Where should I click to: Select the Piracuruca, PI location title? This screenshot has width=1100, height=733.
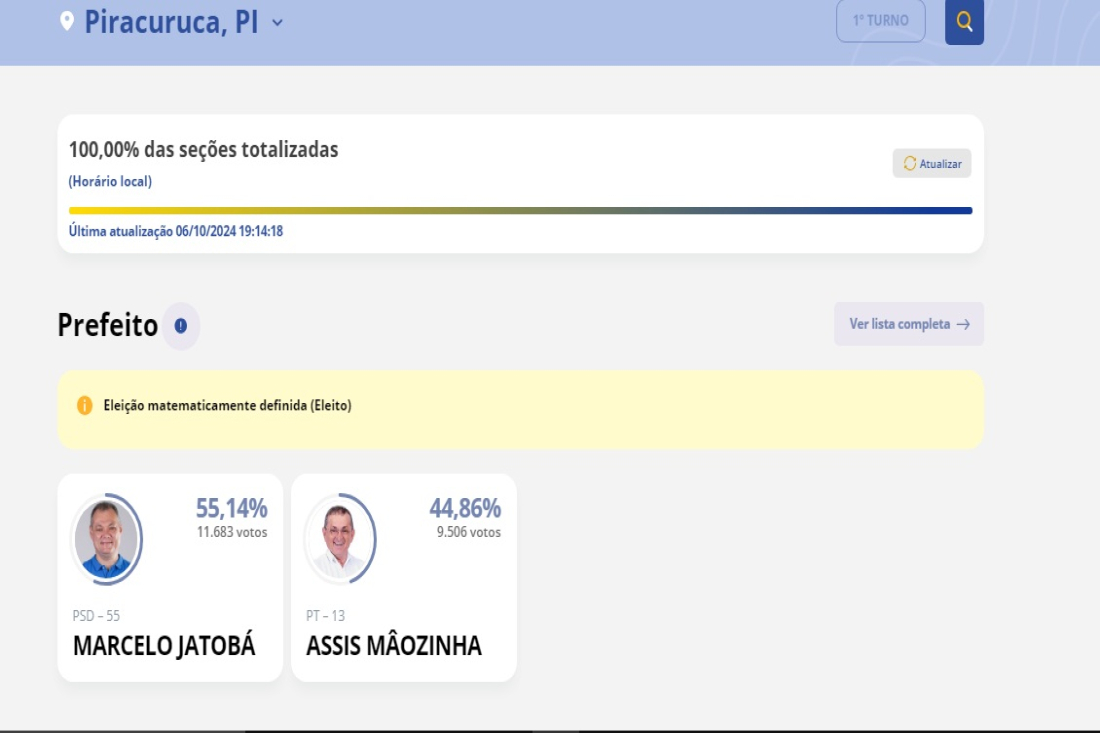171,22
